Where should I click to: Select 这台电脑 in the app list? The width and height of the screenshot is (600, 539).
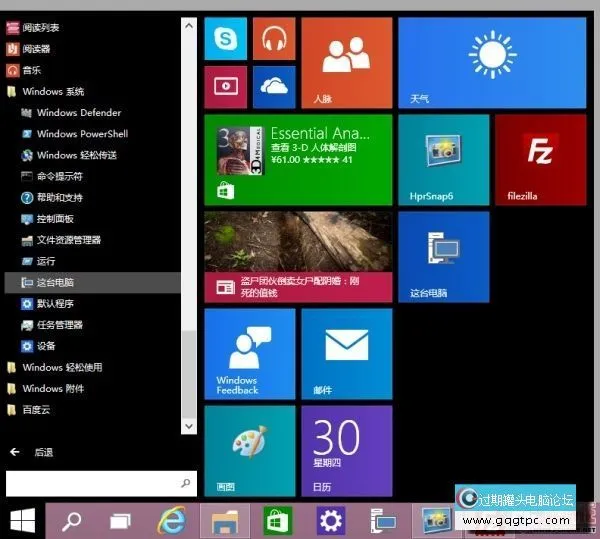pyautogui.click(x=92, y=283)
